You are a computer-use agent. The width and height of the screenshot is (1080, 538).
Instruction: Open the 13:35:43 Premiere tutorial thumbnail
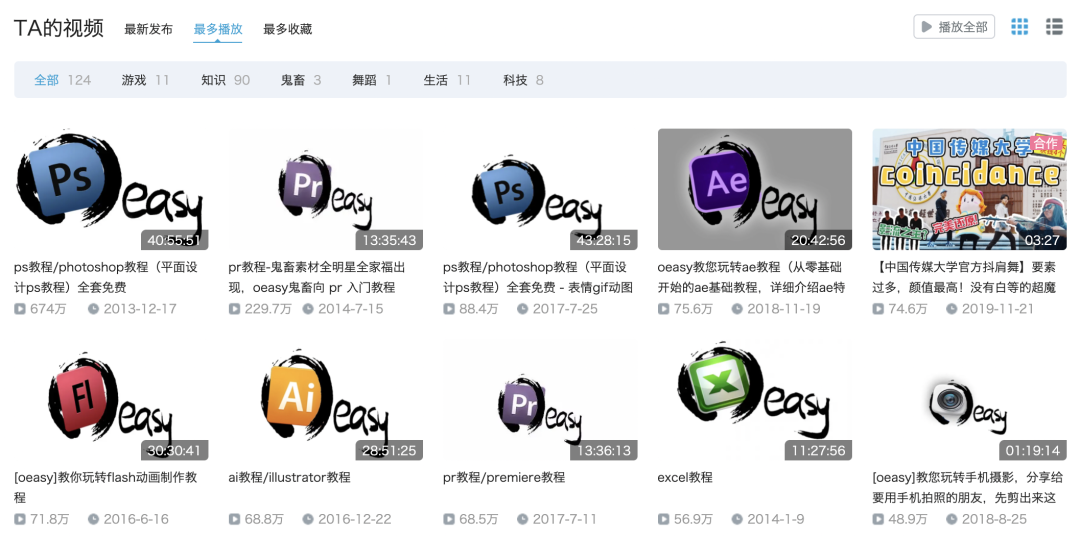[325, 189]
